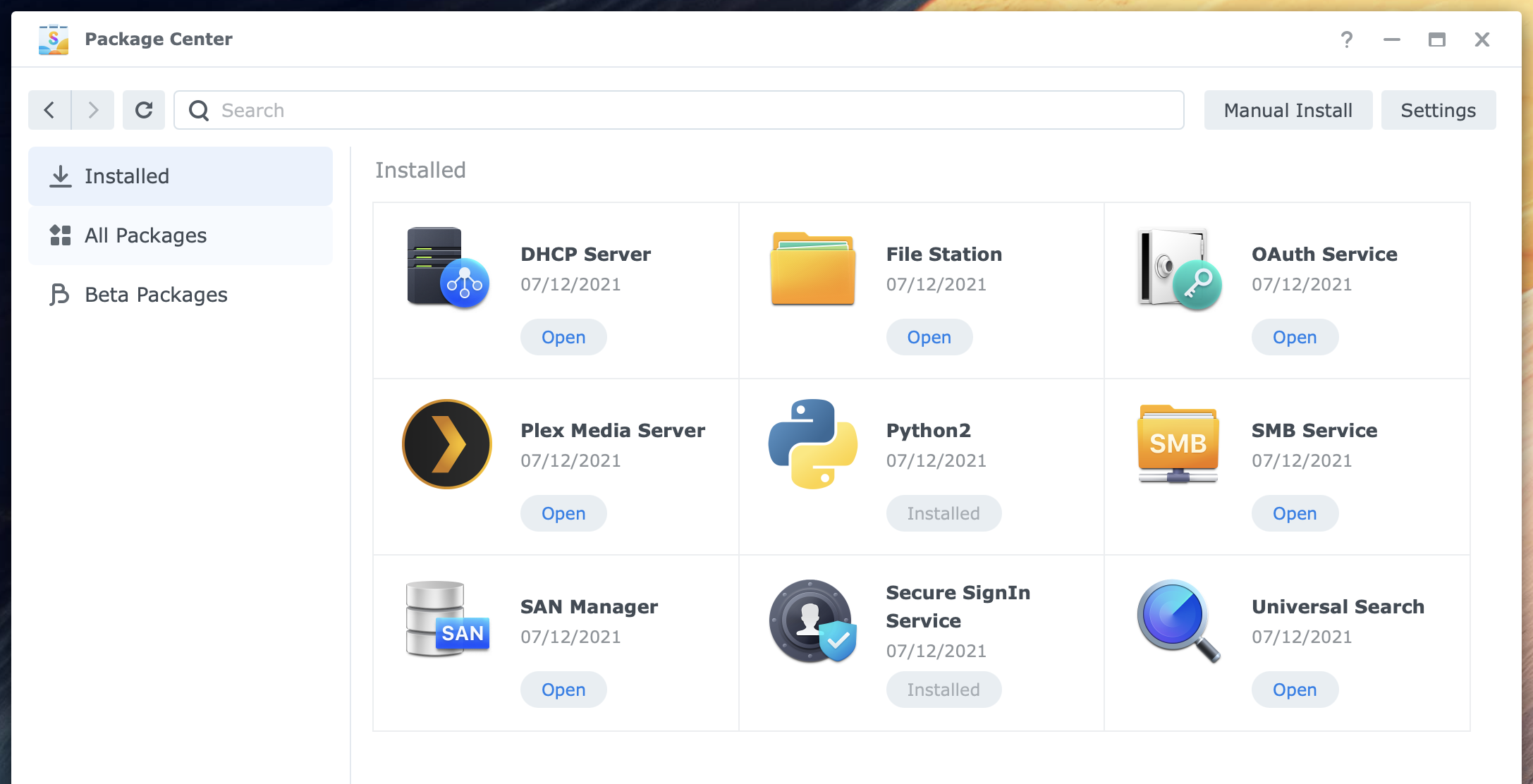This screenshot has height=784, width=1533.
Task: Open Package Center Settings
Action: pyautogui.click(x=1439, y=110)
